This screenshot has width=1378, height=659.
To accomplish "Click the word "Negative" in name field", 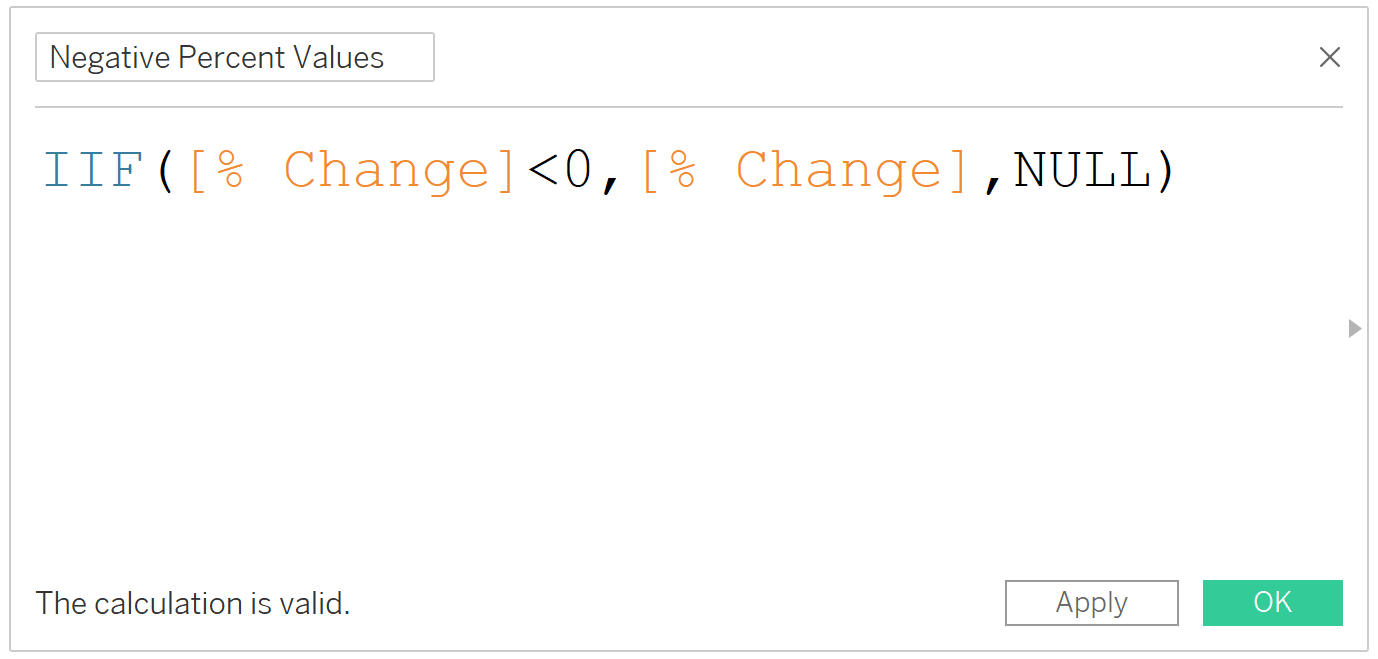I will (110, 58).
